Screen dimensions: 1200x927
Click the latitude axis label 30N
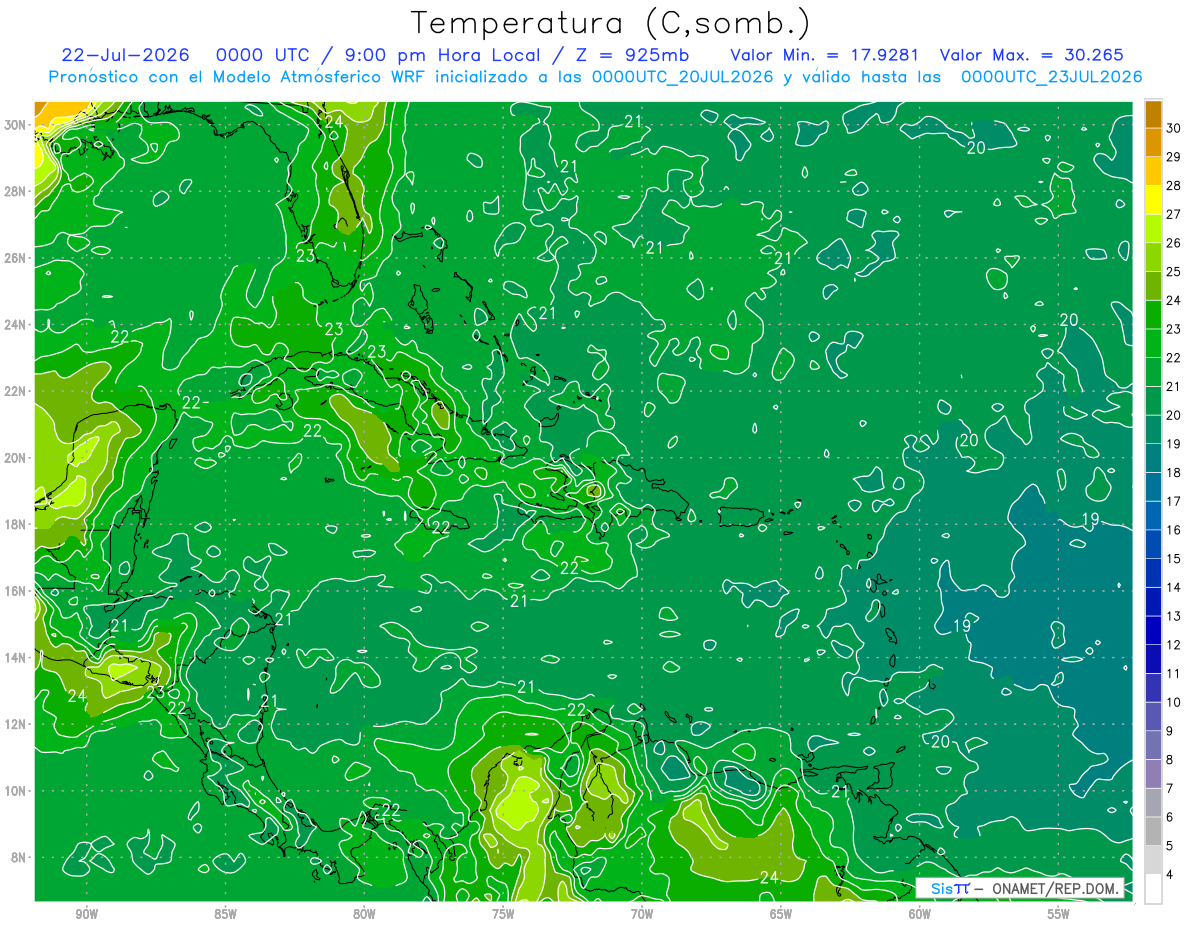pyautogui.click(x=17, y=125)
